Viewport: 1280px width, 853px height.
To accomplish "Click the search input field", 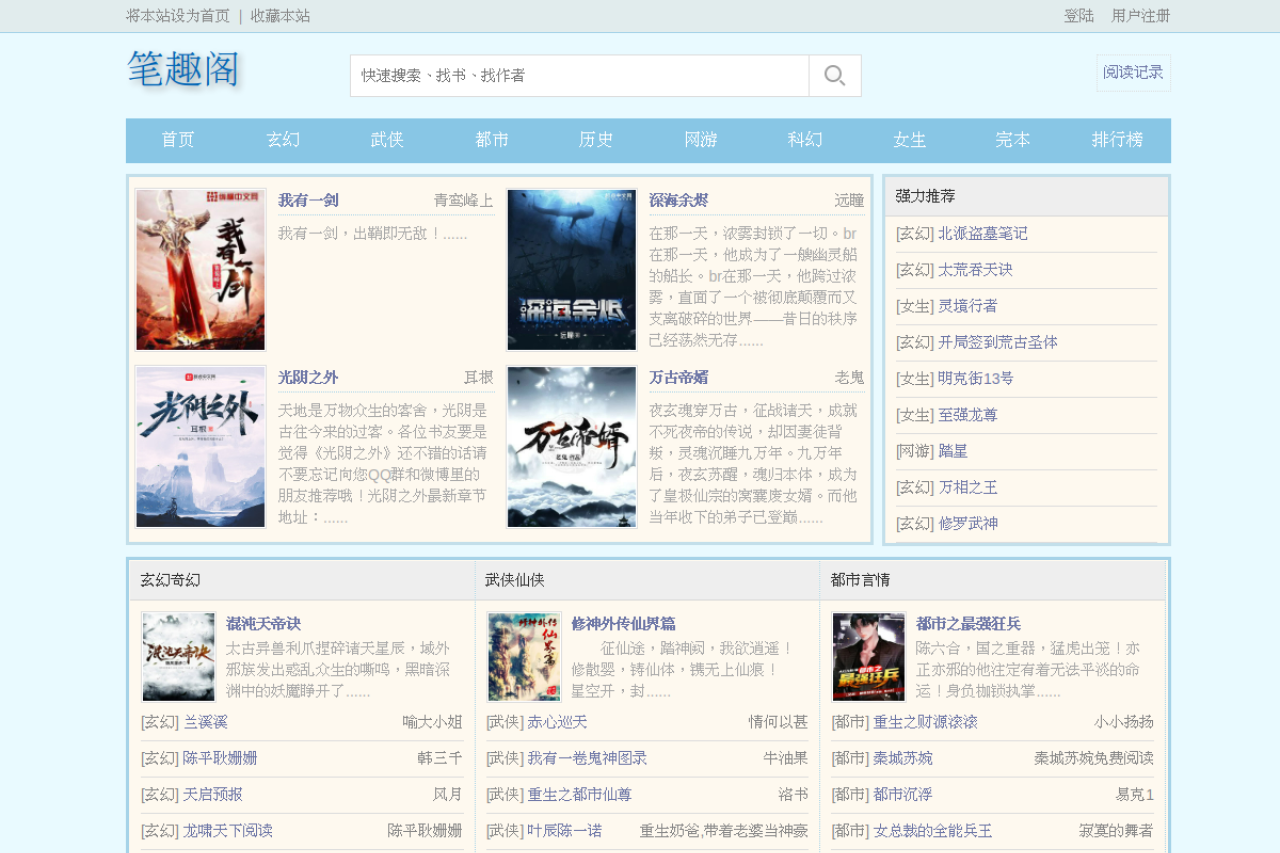I will pyautogui.click(x=579, y=76).
